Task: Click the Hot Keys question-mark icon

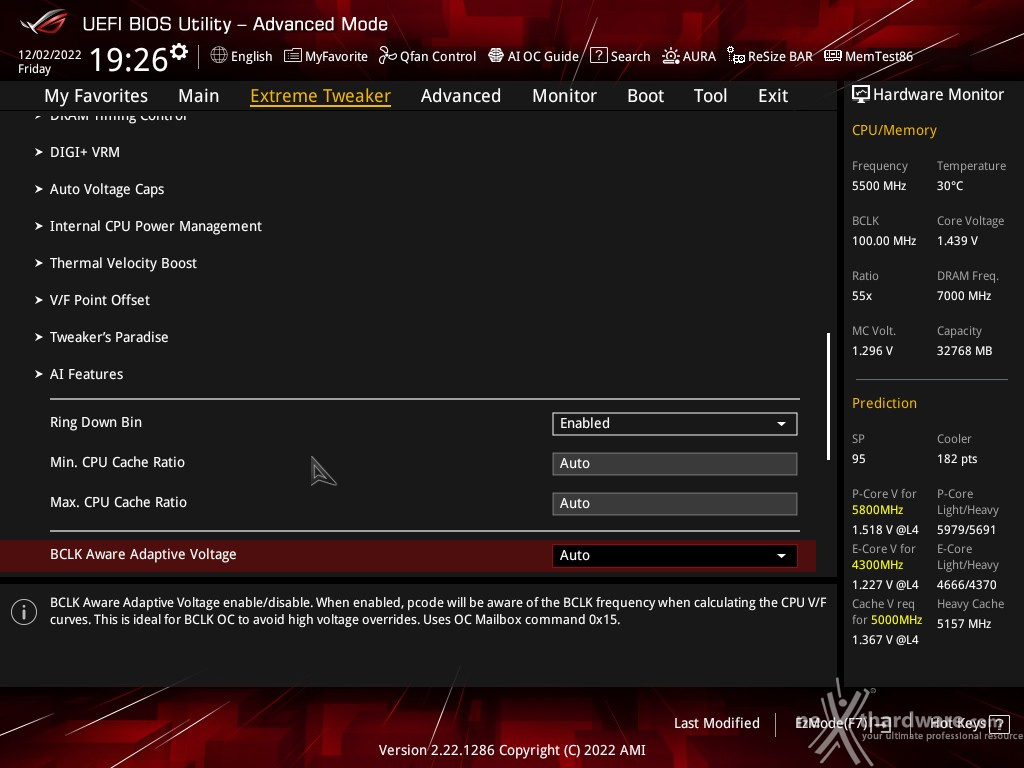Action: (999, 723)
